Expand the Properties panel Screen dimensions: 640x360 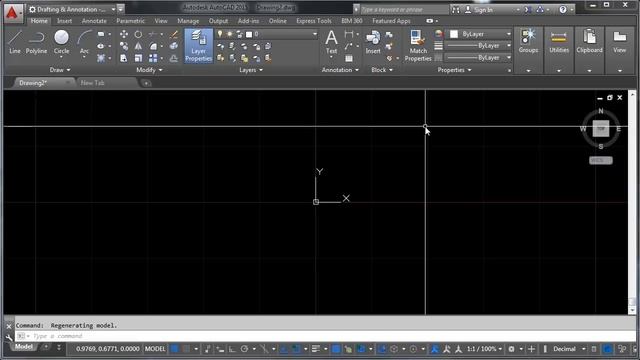pyautogui.click(x=454, y=70)
